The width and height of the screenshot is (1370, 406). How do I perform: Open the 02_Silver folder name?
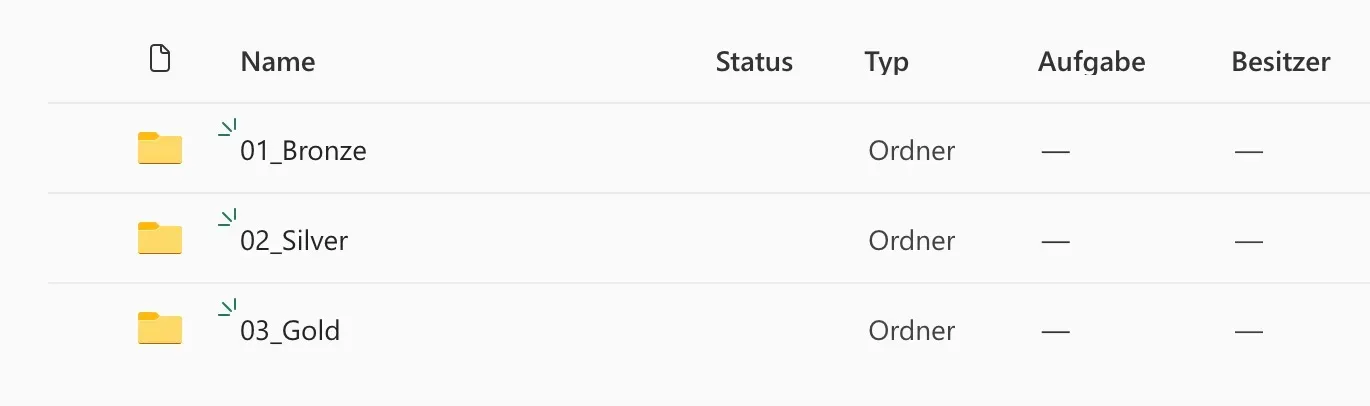[294, 242]
